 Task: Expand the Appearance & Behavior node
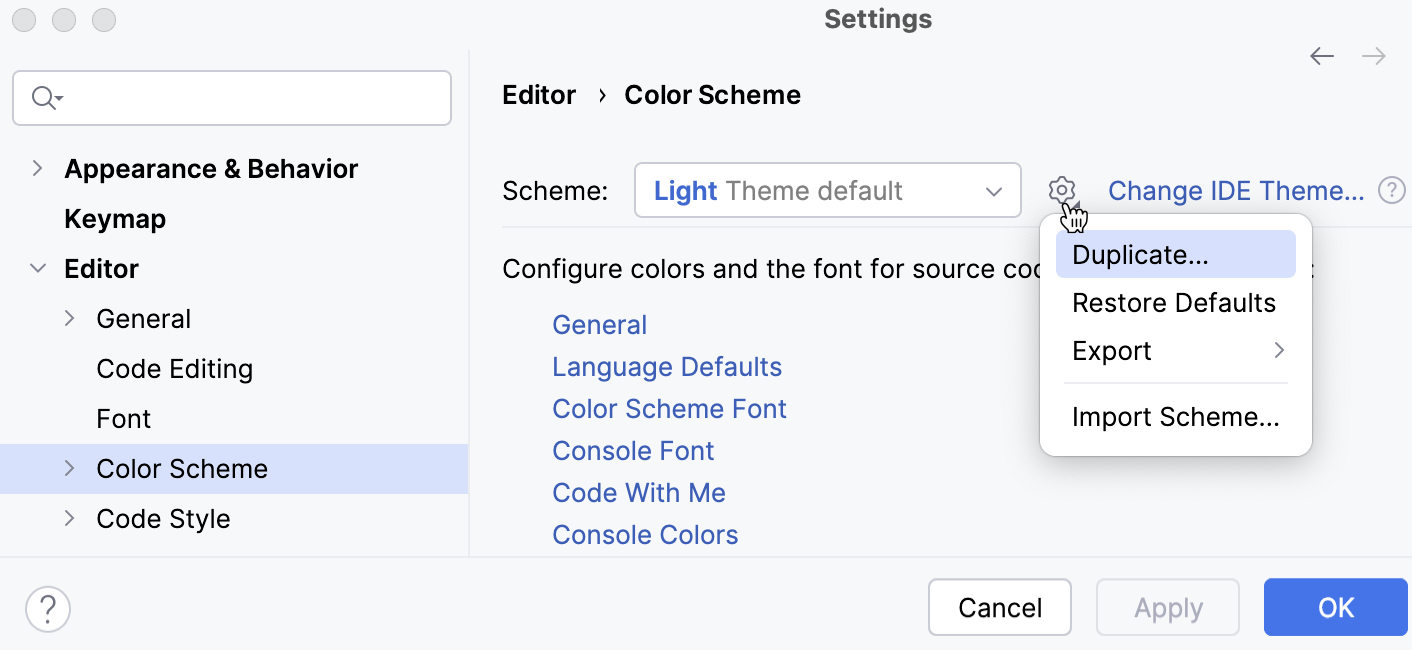(x=38, y=168)
